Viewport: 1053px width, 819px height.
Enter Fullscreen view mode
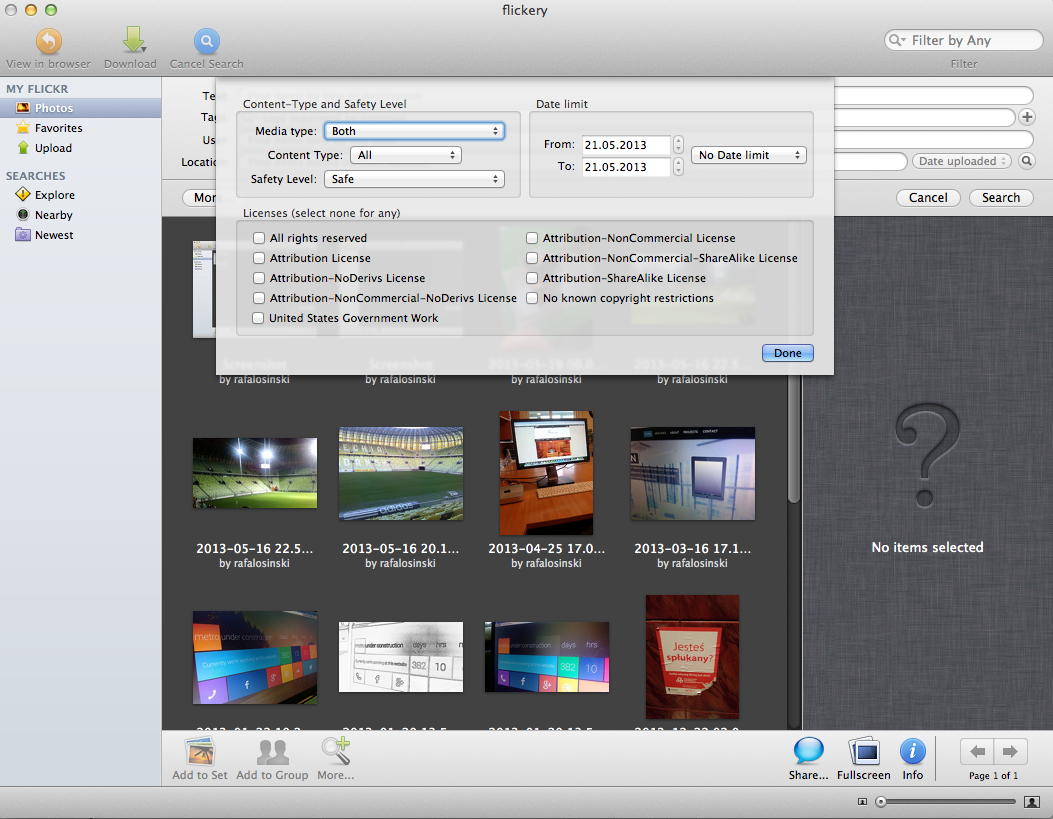tap(863, 752)
